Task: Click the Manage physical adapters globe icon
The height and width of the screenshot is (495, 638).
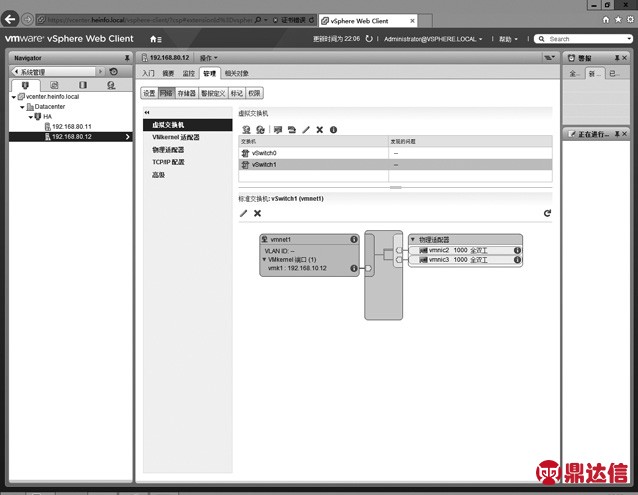Action: (x=260, y=130)
